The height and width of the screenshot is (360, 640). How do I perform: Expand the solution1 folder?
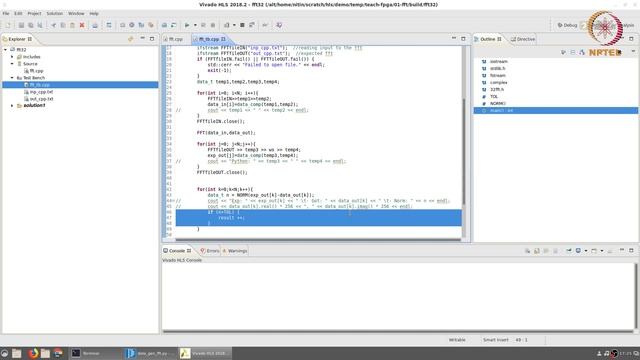(12, 105)
